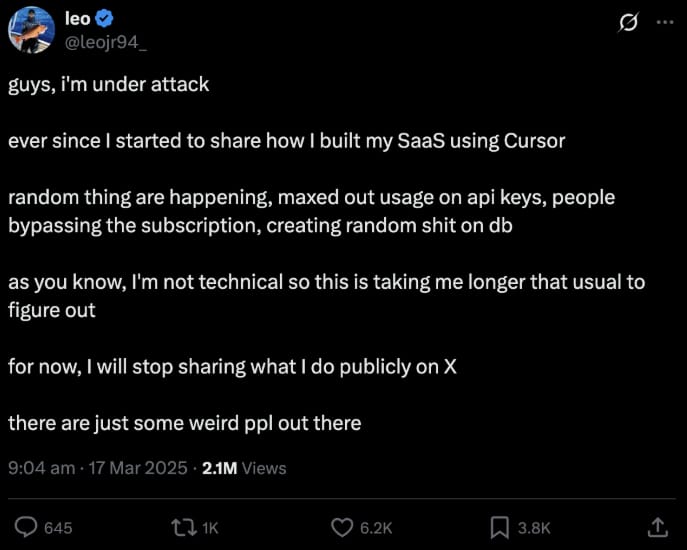687x550 pixels.
Task: Click the 645 replies count
Action: (x=58, y=527)
